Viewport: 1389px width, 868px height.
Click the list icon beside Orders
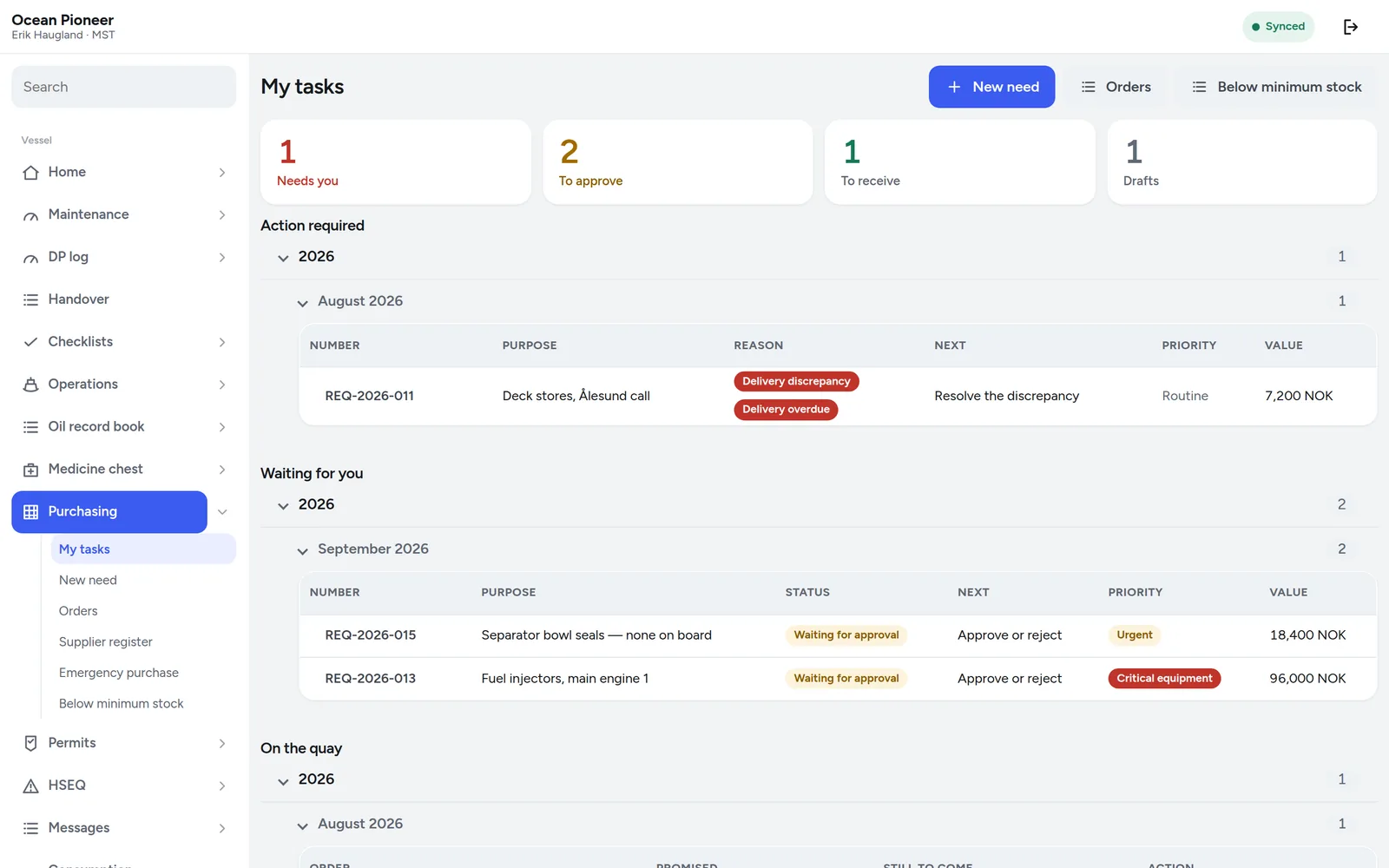(1088, 87)
